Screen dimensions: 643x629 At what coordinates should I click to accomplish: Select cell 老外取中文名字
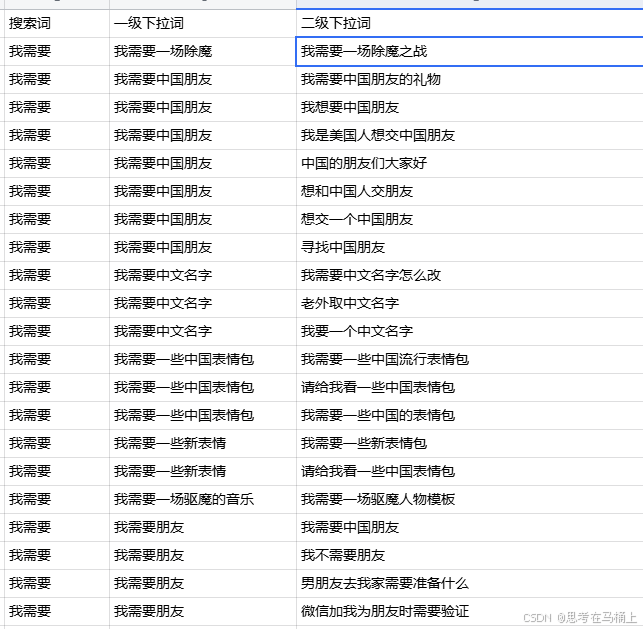(x=470, y=303)
